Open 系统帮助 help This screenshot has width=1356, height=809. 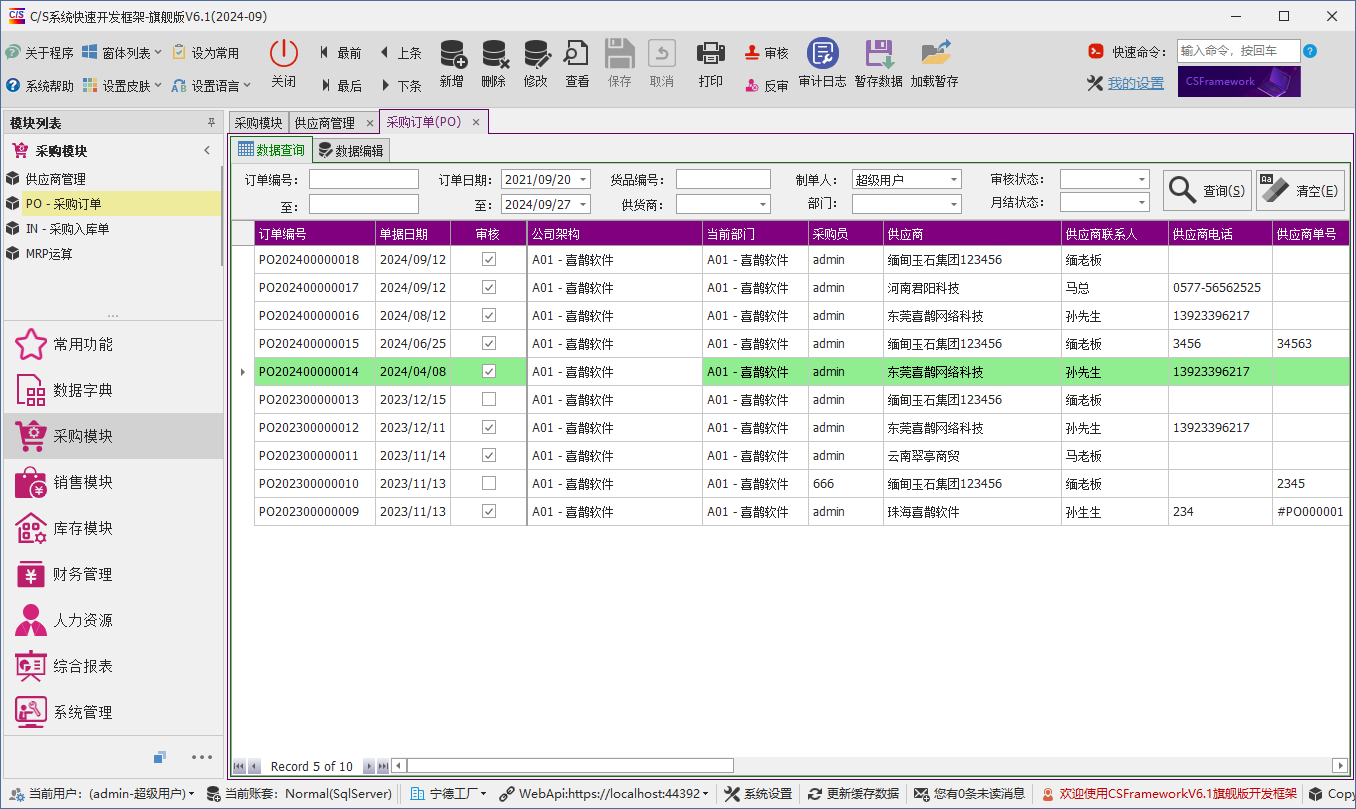[x=39, y=86]
